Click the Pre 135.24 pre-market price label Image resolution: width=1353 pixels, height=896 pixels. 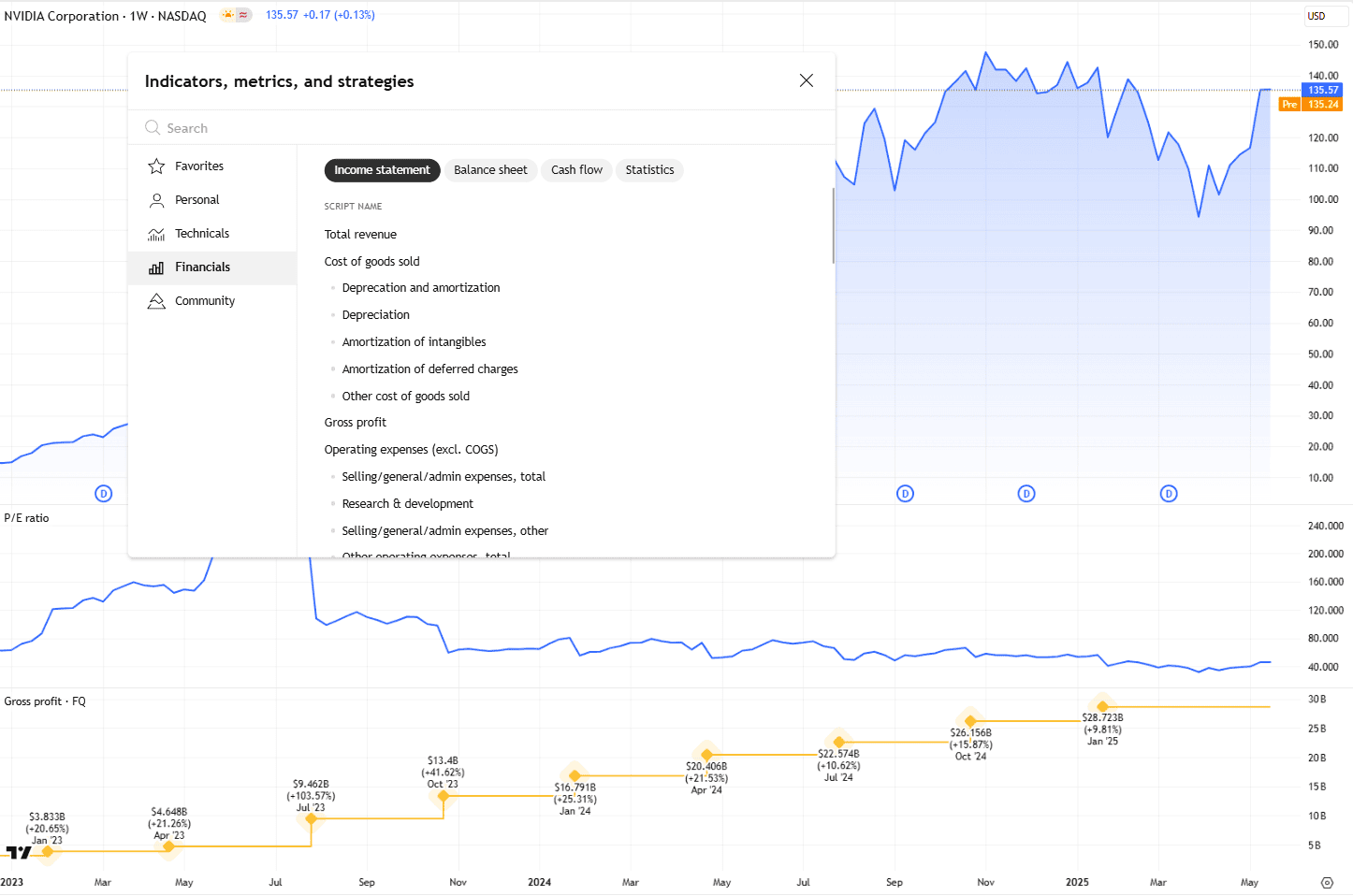(1311, 104)
